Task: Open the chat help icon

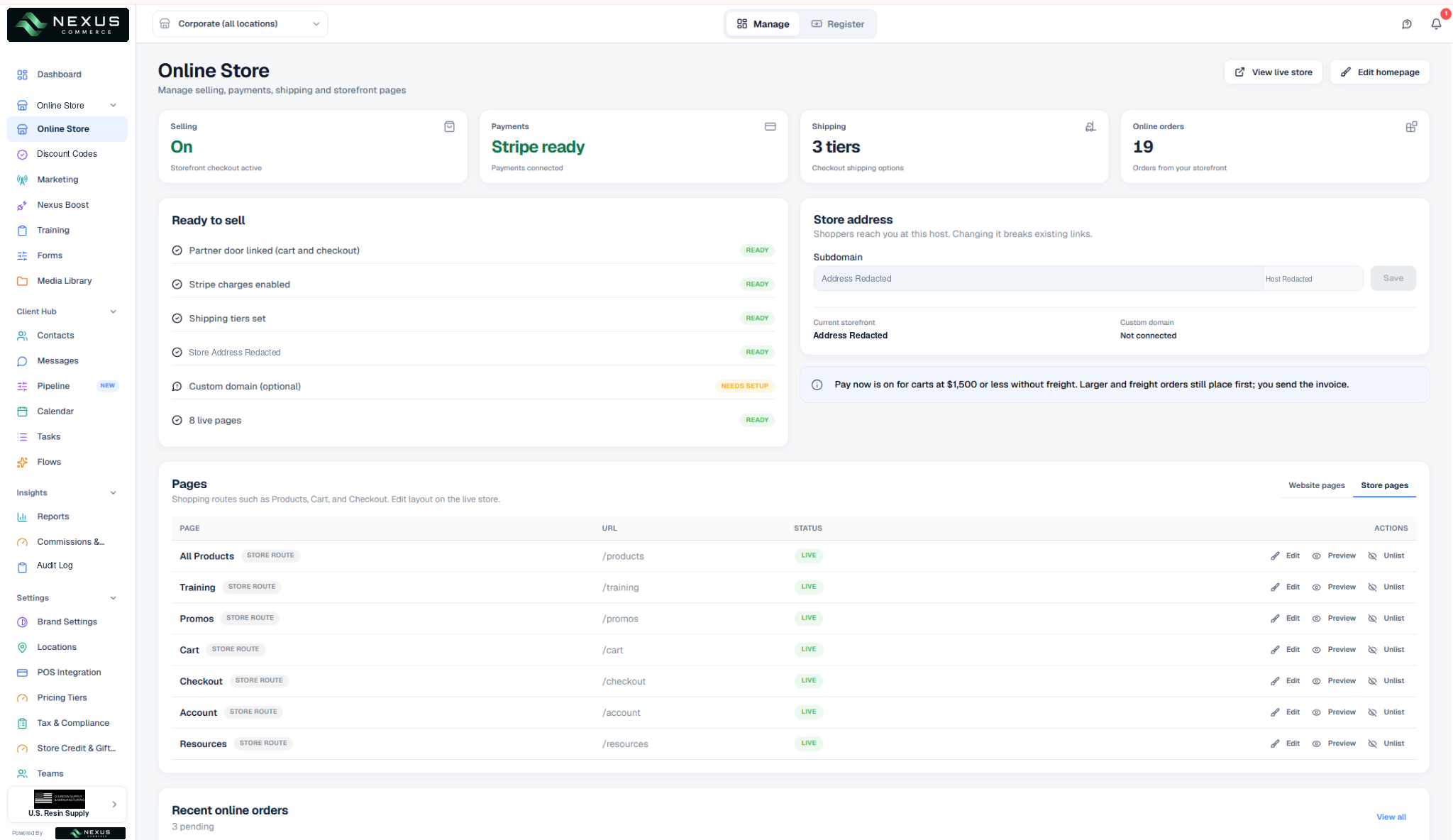Action: (1407, 24)
